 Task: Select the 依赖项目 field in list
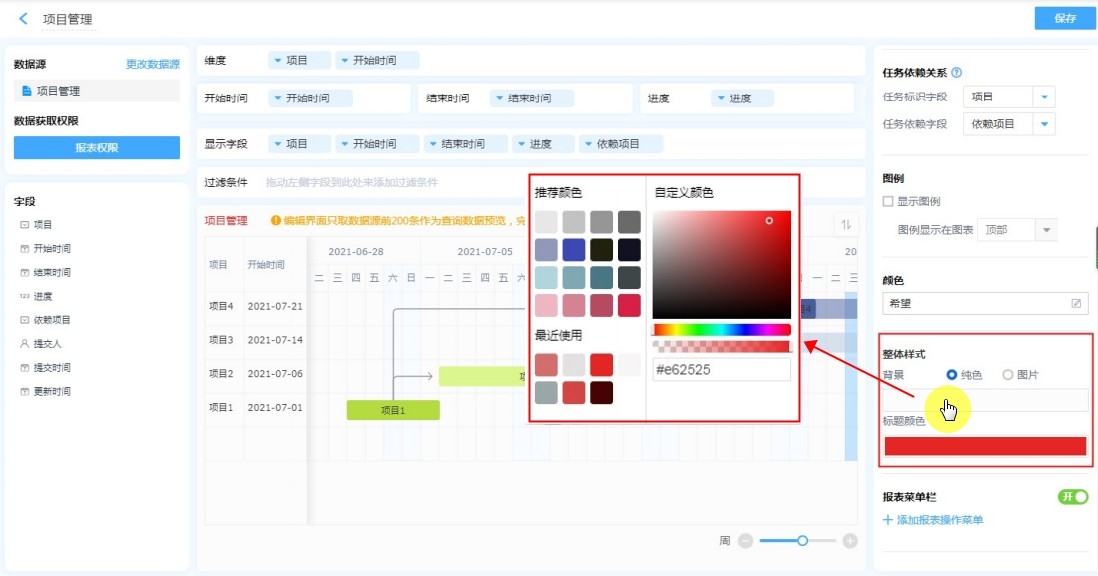[x=52, y=320]
